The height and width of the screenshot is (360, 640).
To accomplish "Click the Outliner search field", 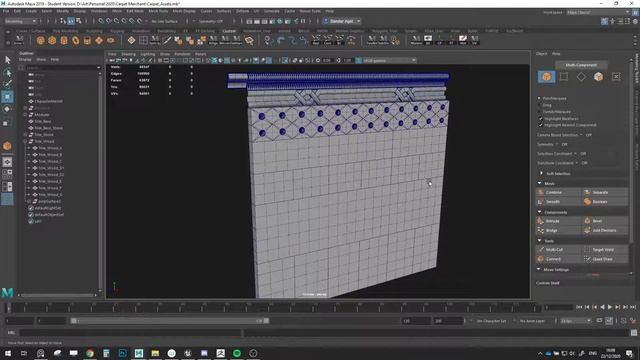I will pos(62,67).
